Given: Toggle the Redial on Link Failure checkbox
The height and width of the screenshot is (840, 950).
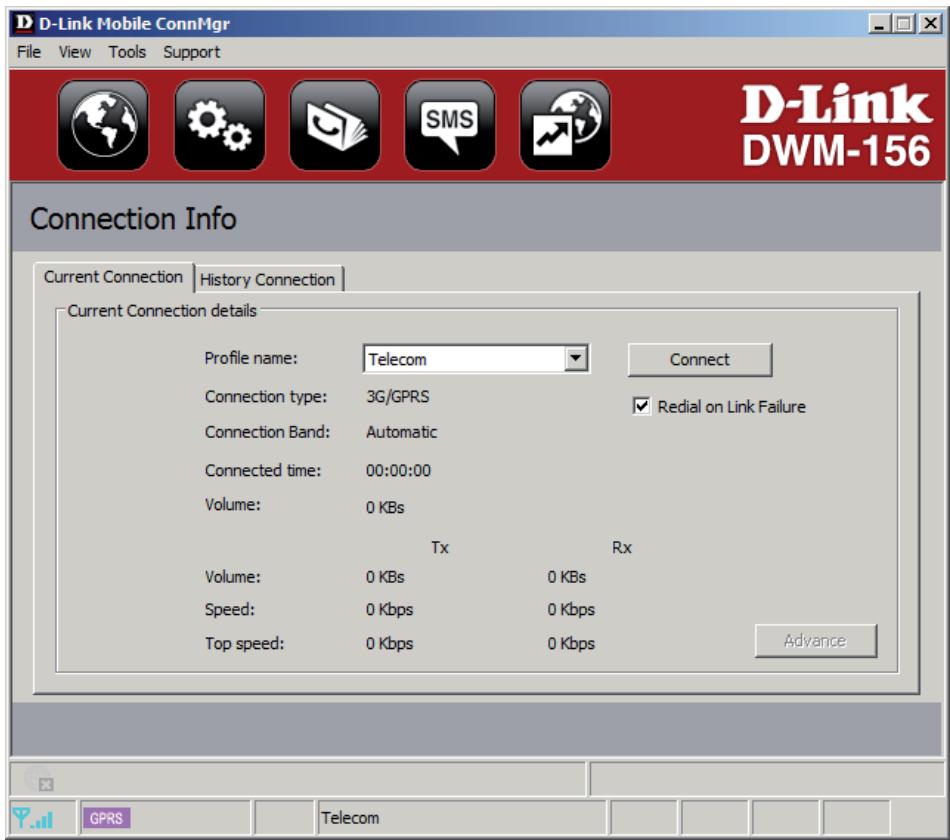Looking at the screenshot, I should (x=641, y=406).
